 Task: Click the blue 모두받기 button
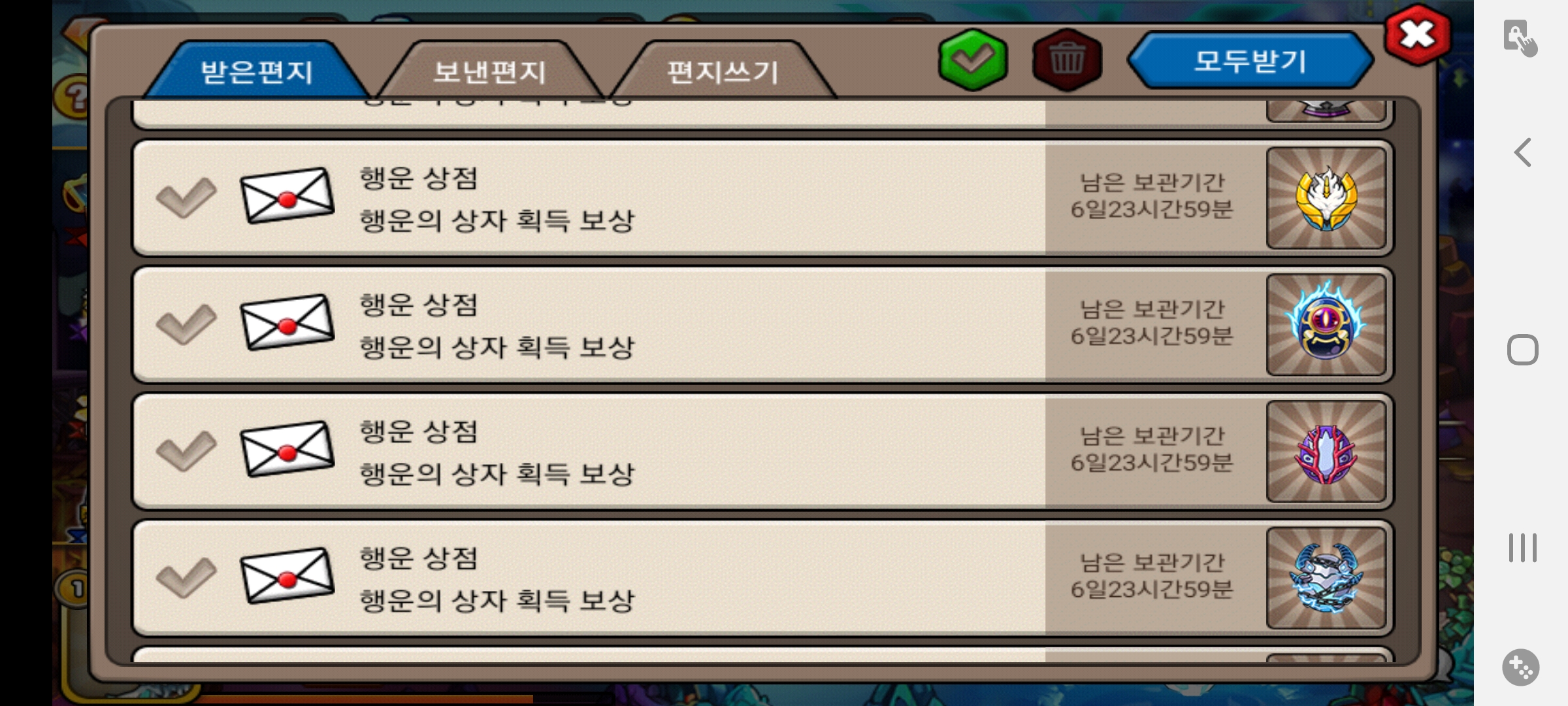coord(1250,60)
